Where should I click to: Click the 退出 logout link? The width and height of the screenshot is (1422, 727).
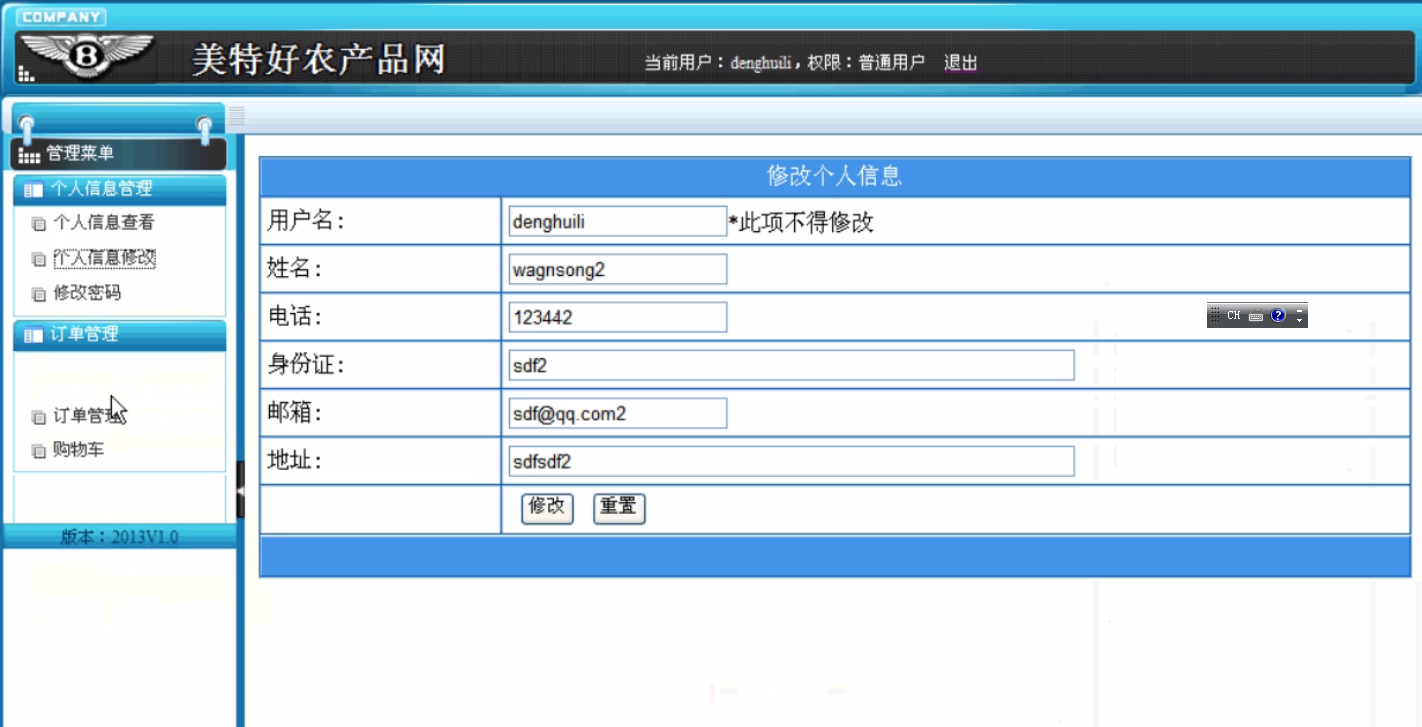pos(960,63)
